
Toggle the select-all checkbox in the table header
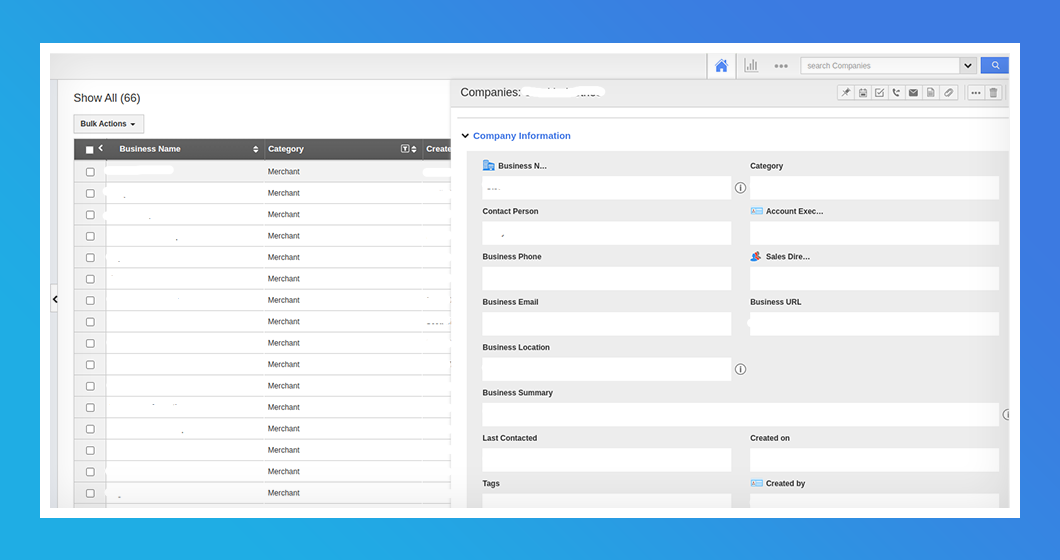coord(89,149)
